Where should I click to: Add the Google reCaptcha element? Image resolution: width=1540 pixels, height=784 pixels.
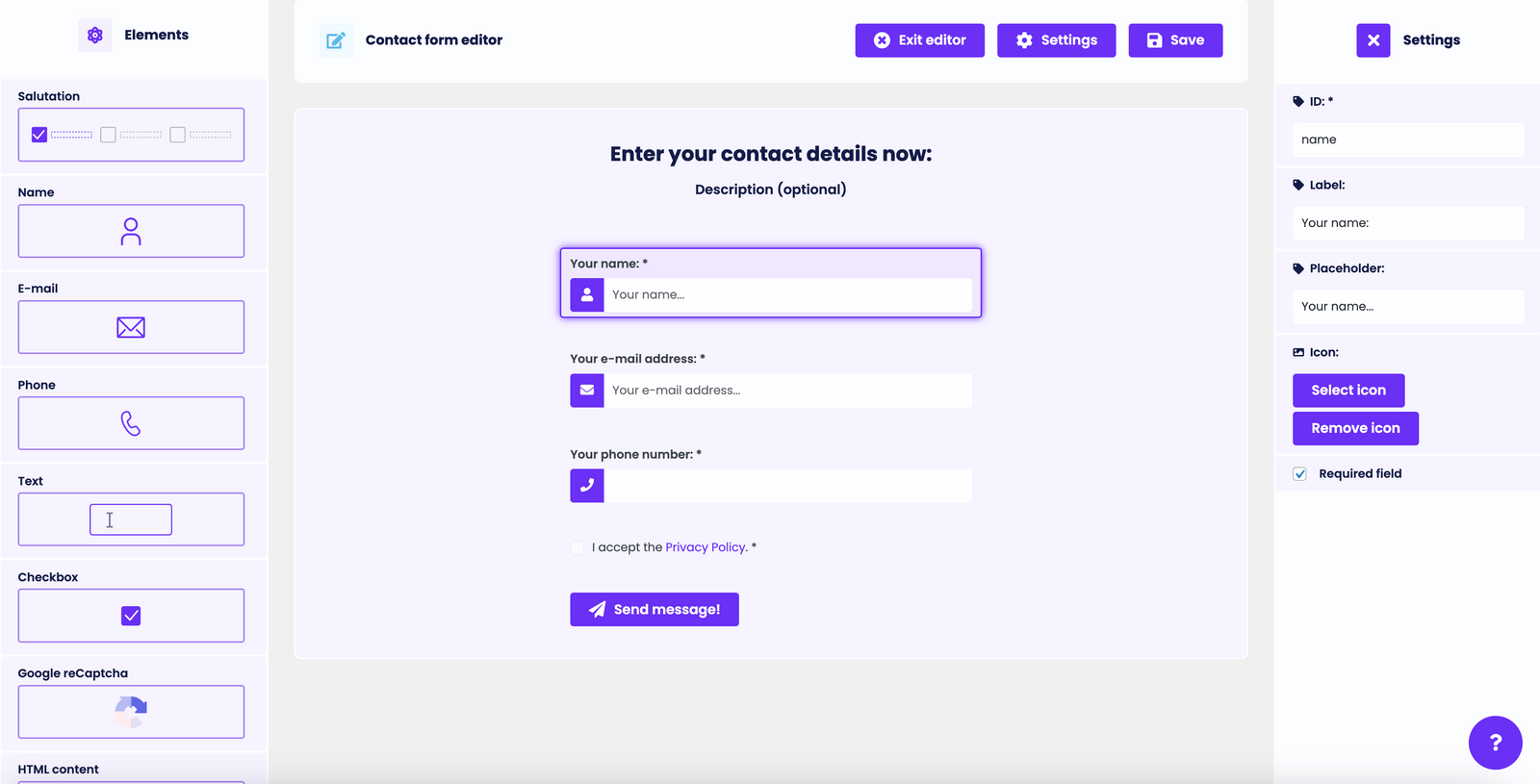pyautogui.click(x=130, y=712)
